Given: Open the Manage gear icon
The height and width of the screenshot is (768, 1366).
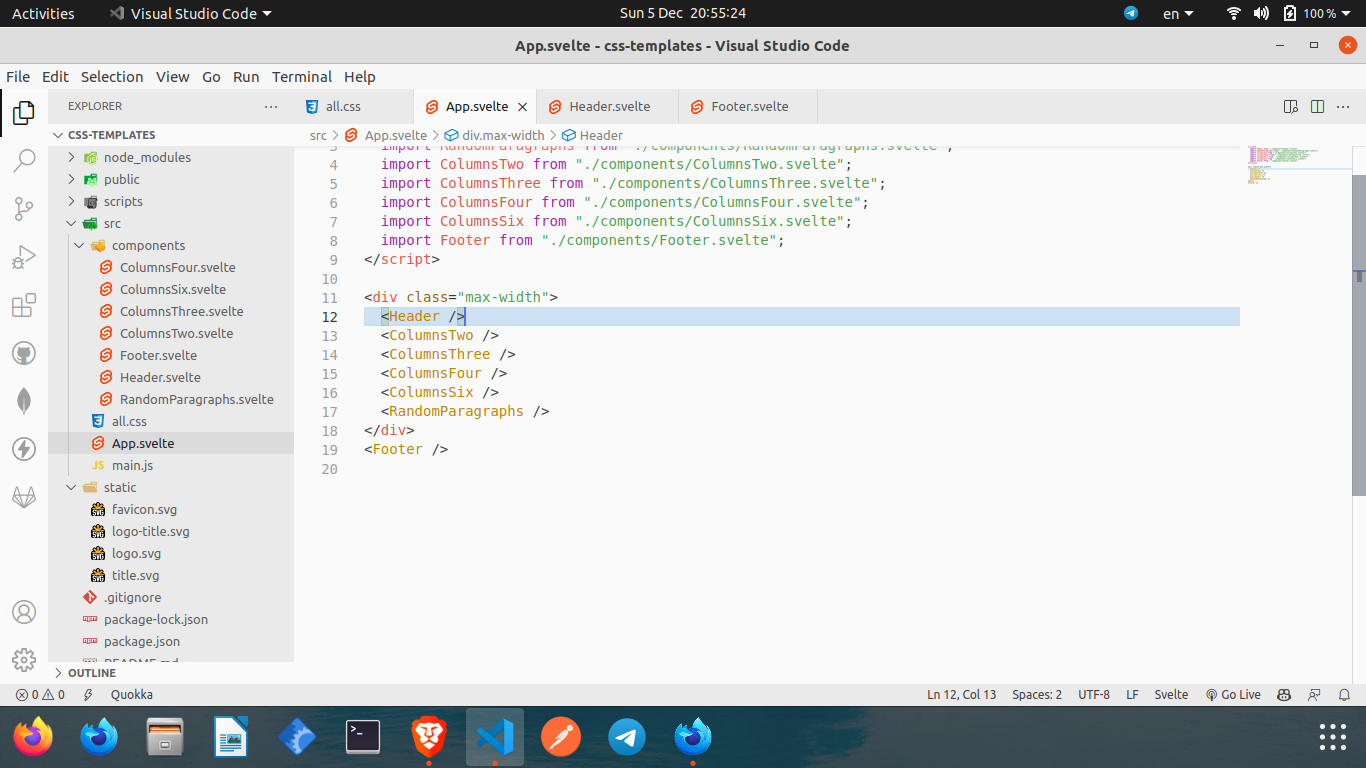Looking at the screenshot, I should click(x=24, y=660).
